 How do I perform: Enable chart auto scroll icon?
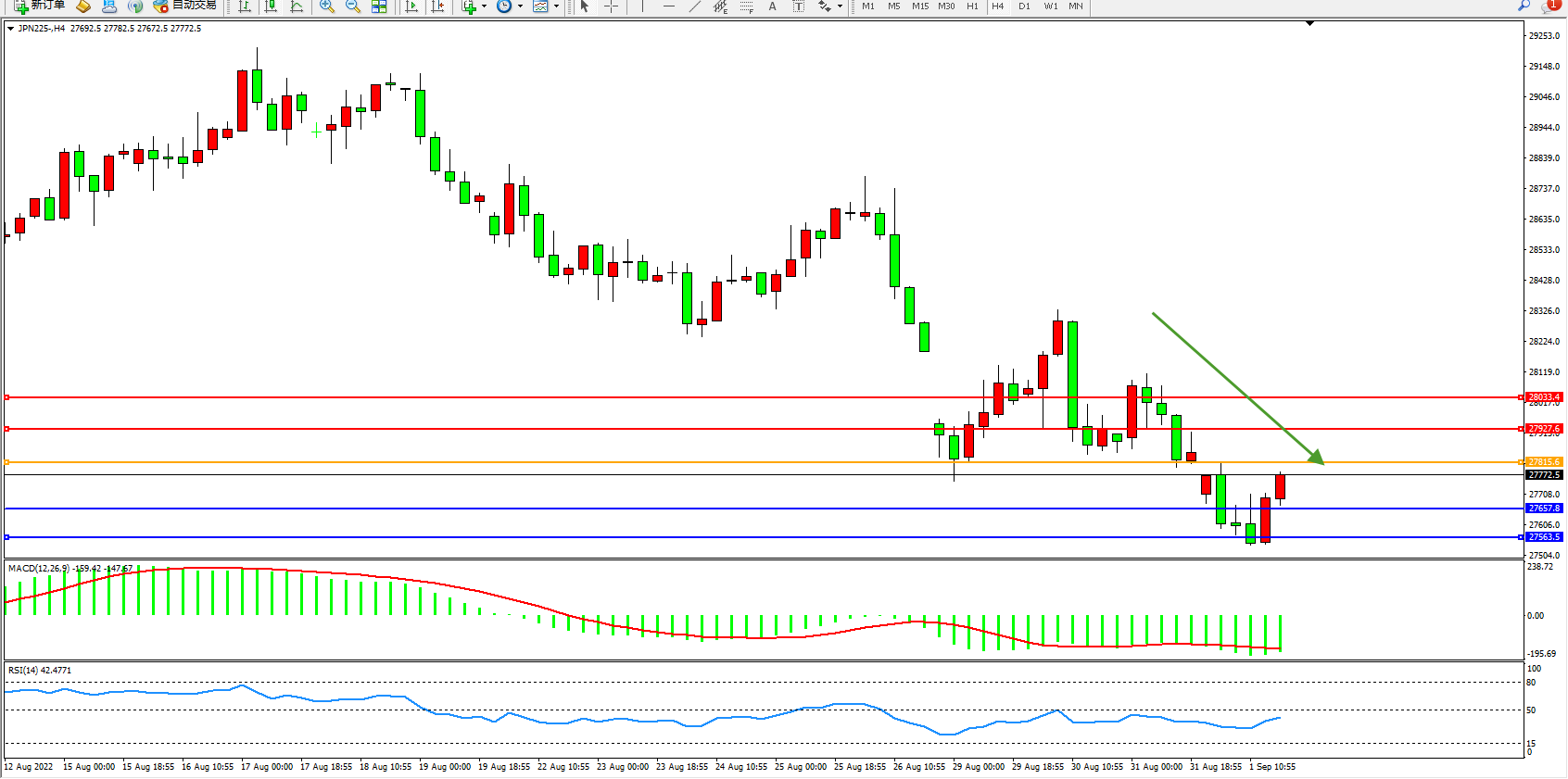coord(411,6)
